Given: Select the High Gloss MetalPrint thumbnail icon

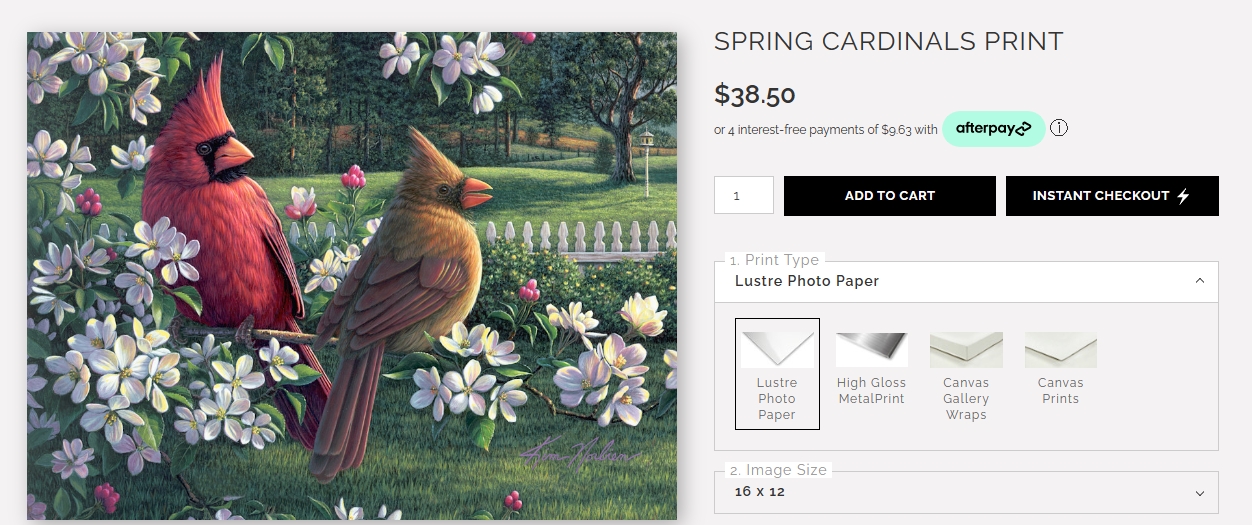Looking at the screenshot, I should click(872, 349).
